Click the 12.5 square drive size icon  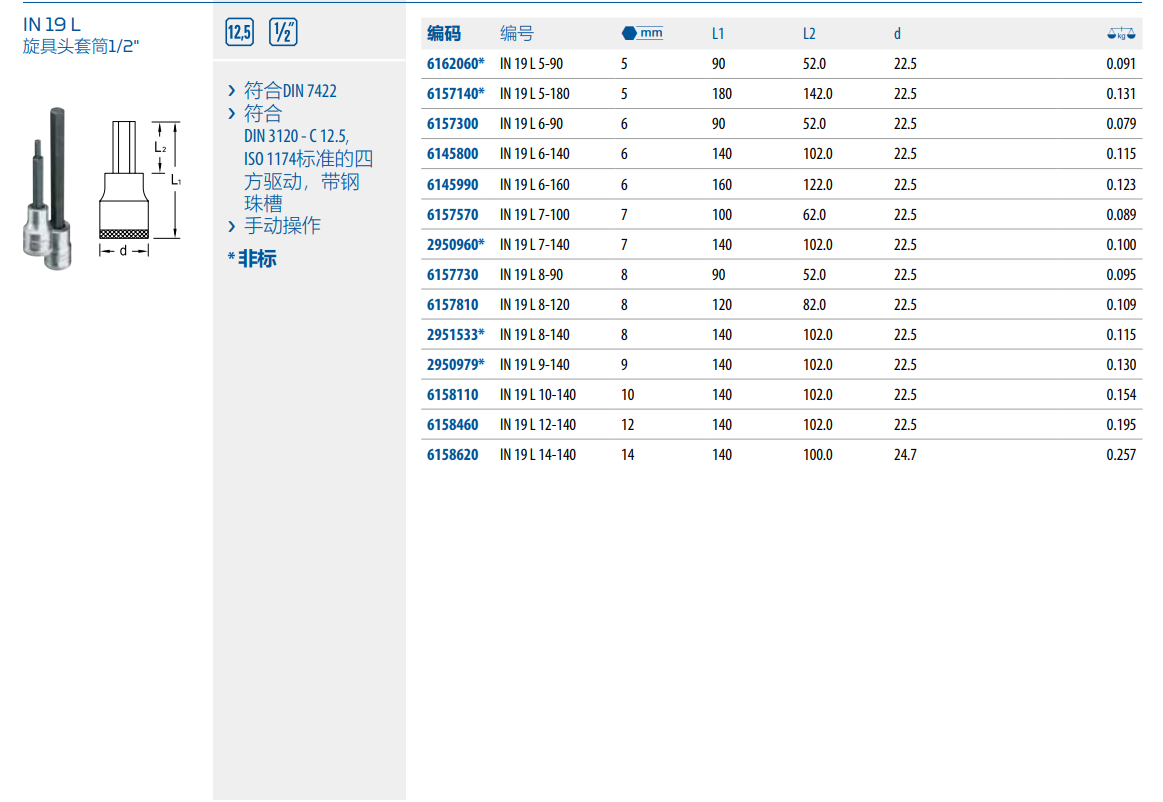click(240, 32)
